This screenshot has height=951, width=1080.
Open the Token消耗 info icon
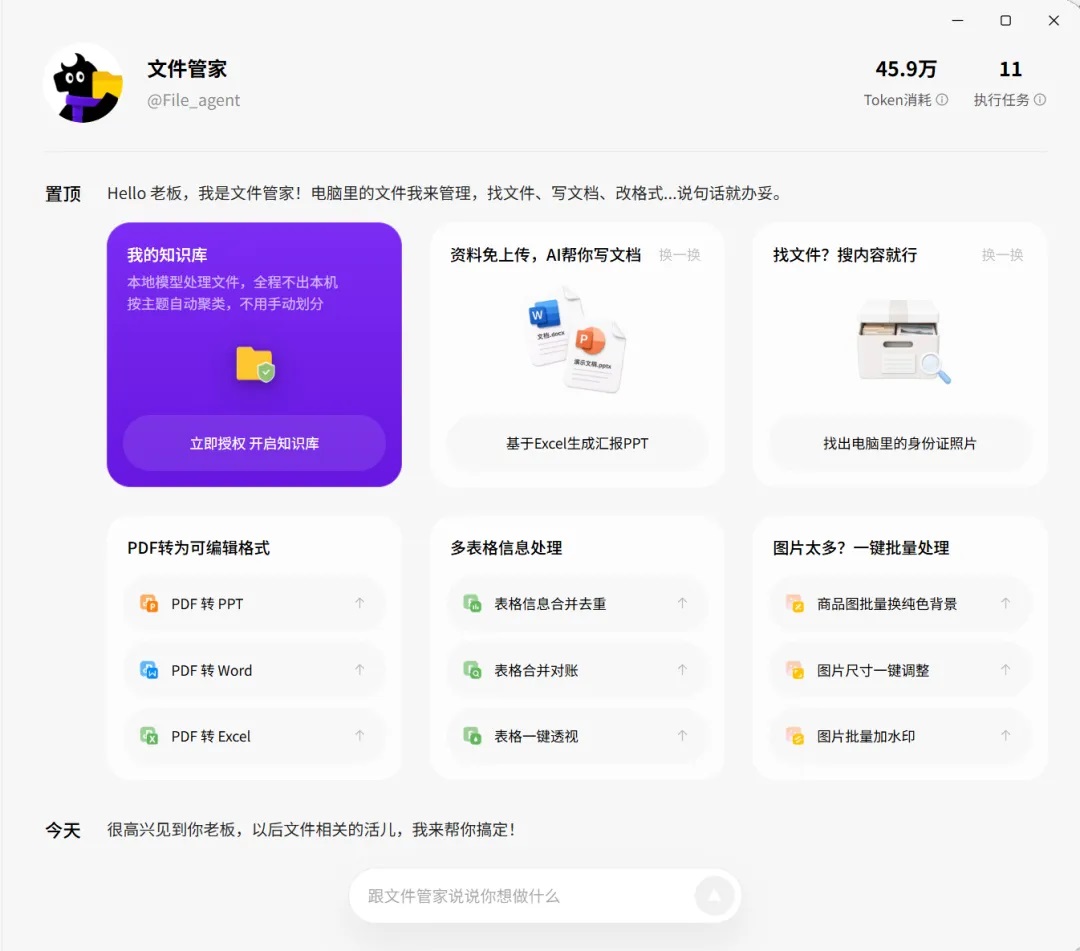pos(942,100)
